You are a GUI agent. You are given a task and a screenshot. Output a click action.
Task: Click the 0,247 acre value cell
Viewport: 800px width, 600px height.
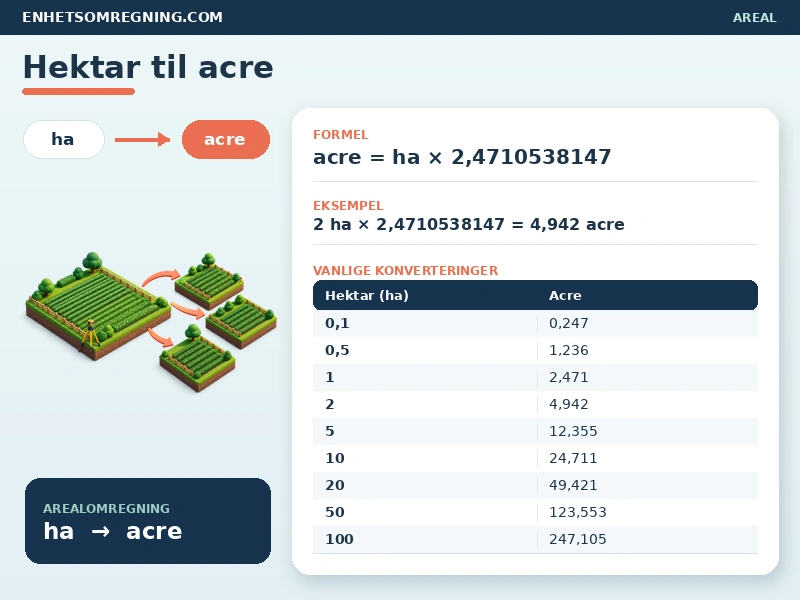coord(568,323)
